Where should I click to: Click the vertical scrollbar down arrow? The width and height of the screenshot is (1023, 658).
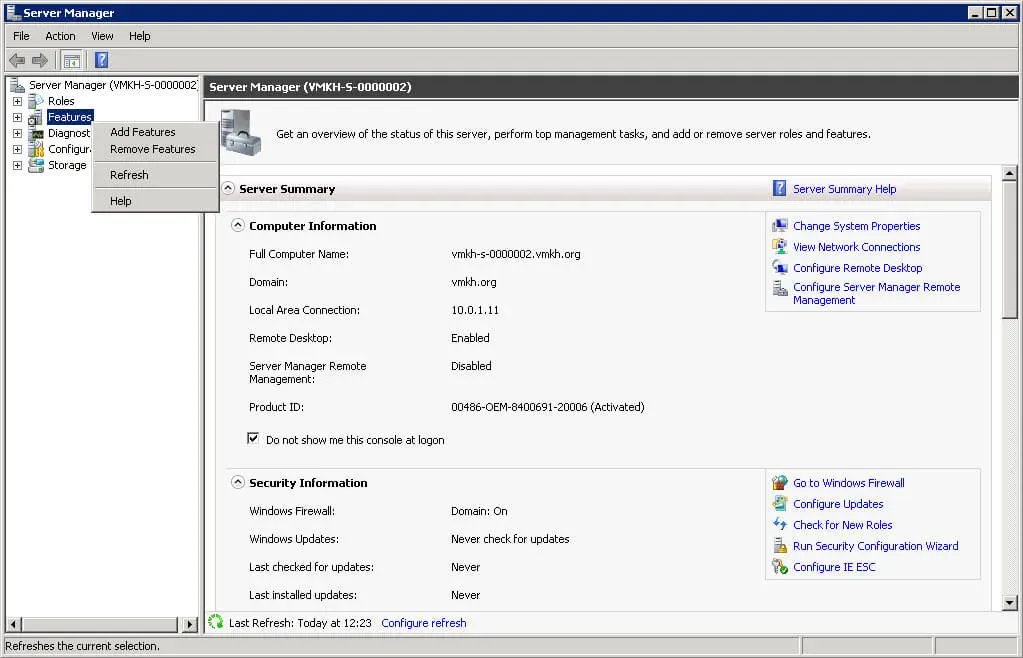click(1009, 603)
